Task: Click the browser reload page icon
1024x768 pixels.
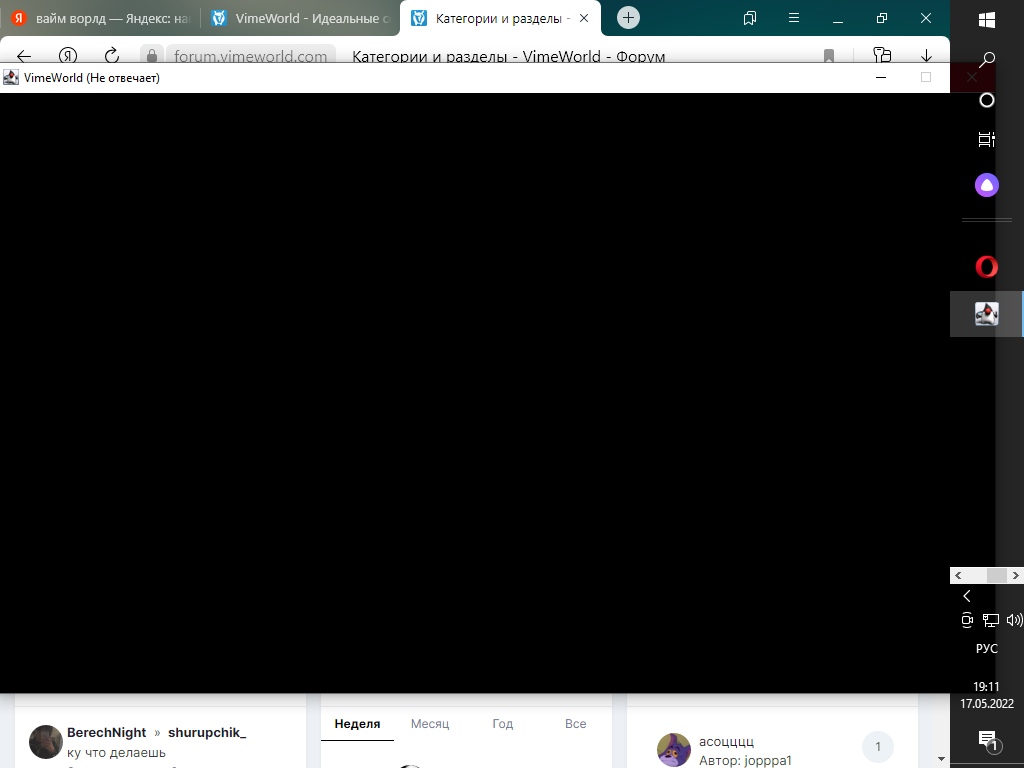Action: pyautogui.click(x=112, y=56)
